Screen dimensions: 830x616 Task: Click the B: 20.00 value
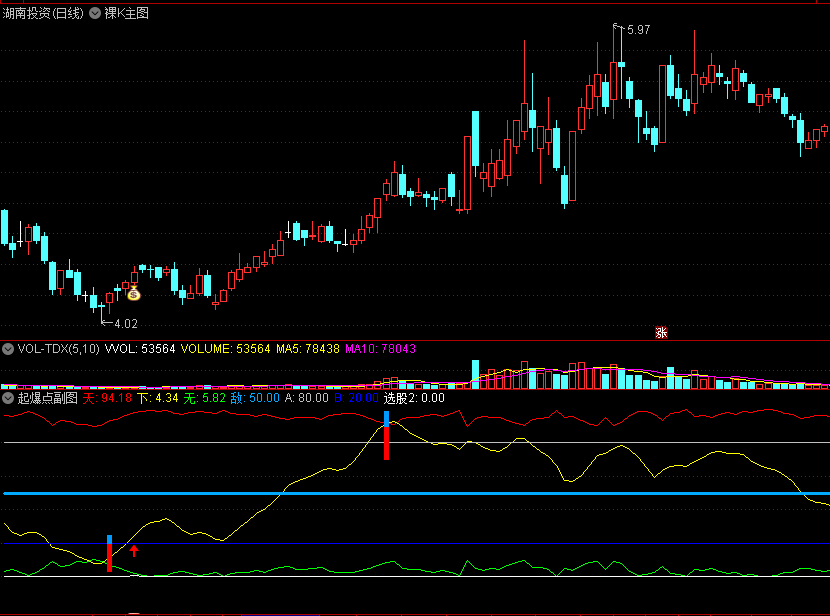point(356,398)
